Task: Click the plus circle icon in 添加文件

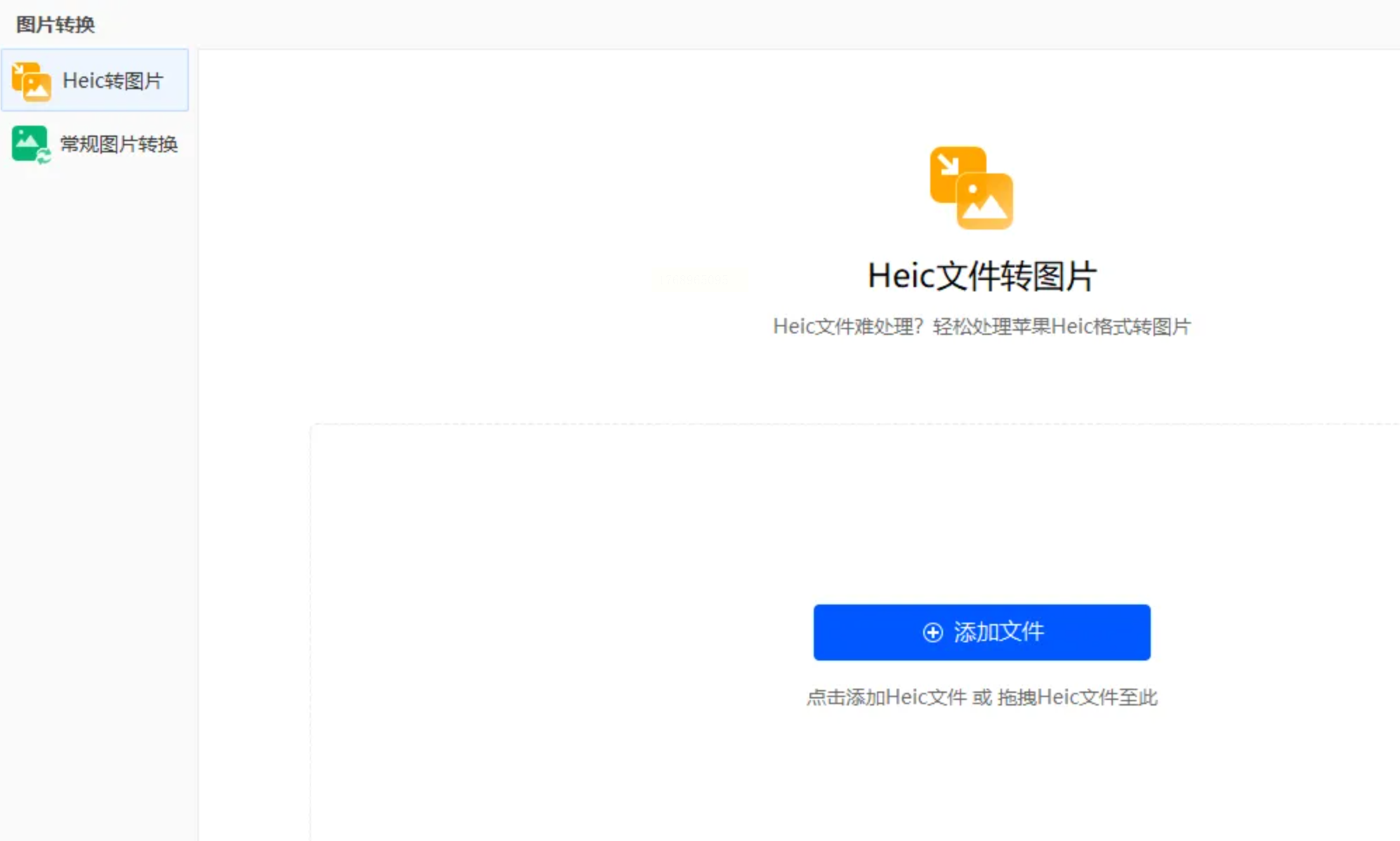Action: (932, 632)
